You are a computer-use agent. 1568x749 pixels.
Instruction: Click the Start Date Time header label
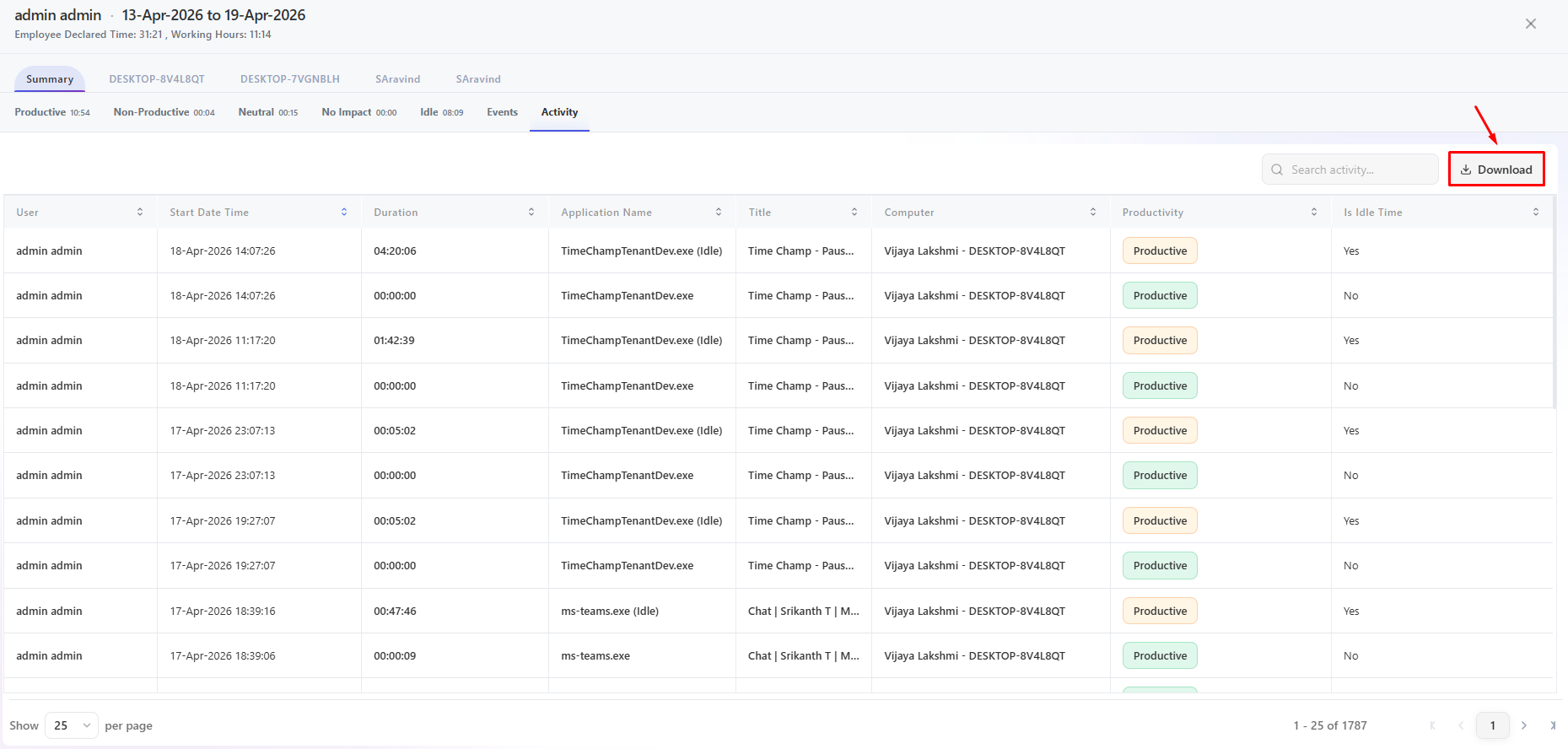(x=209, y=213)
